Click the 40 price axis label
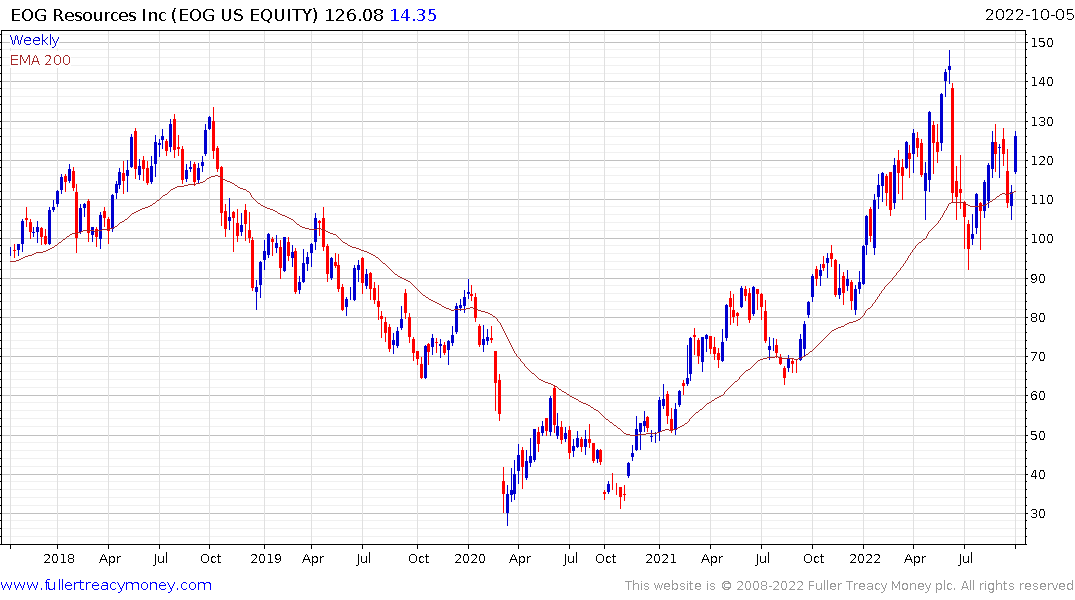Screen dimensions: 1075x600 (1038, 475)
